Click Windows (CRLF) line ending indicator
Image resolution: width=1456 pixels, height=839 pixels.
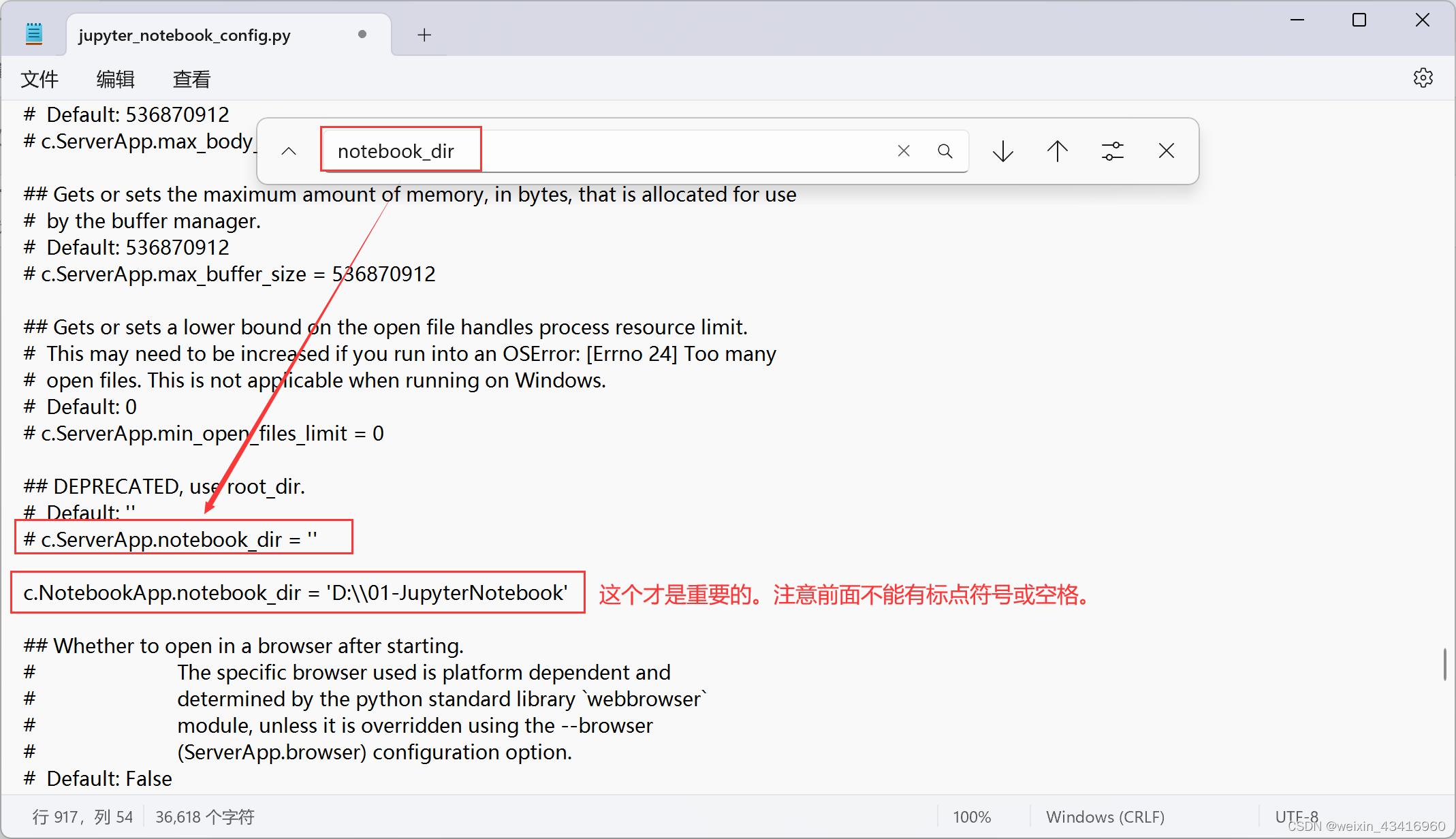point(1105,817)
